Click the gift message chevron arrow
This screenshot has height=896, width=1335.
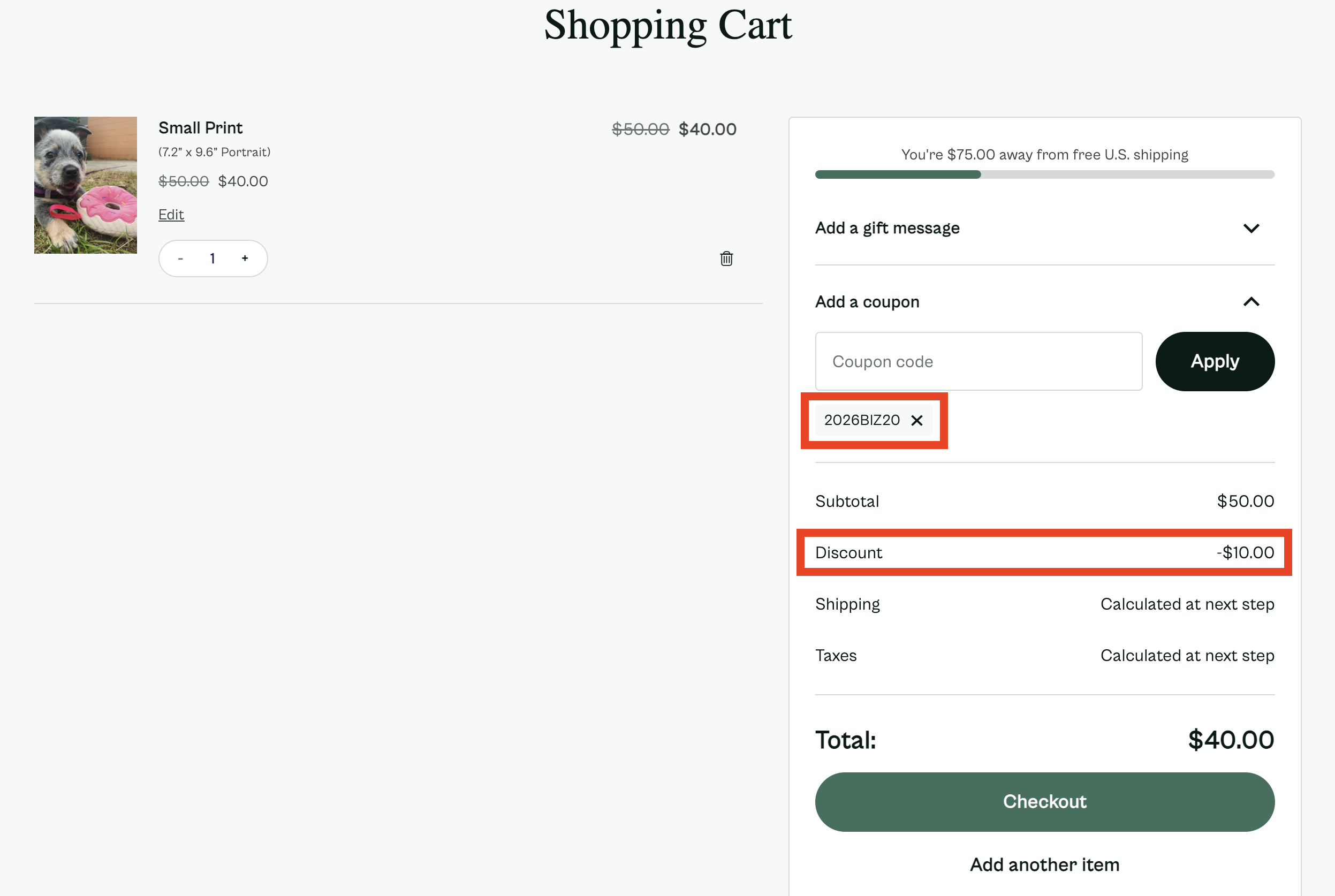click(x=1251, y=229)
